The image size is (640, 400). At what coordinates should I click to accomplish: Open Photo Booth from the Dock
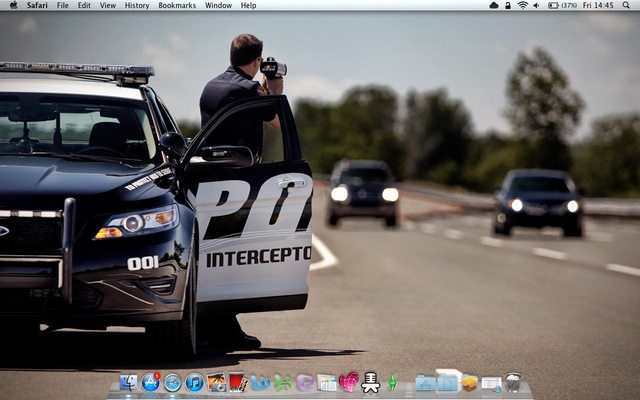tap(238, 382)
